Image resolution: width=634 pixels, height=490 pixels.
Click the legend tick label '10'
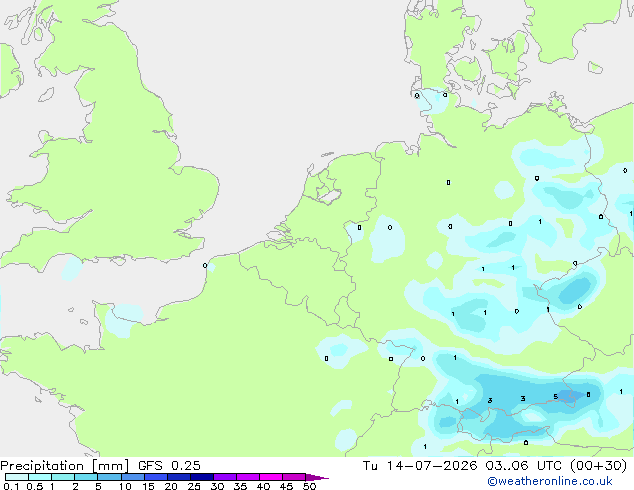(125, 486)
